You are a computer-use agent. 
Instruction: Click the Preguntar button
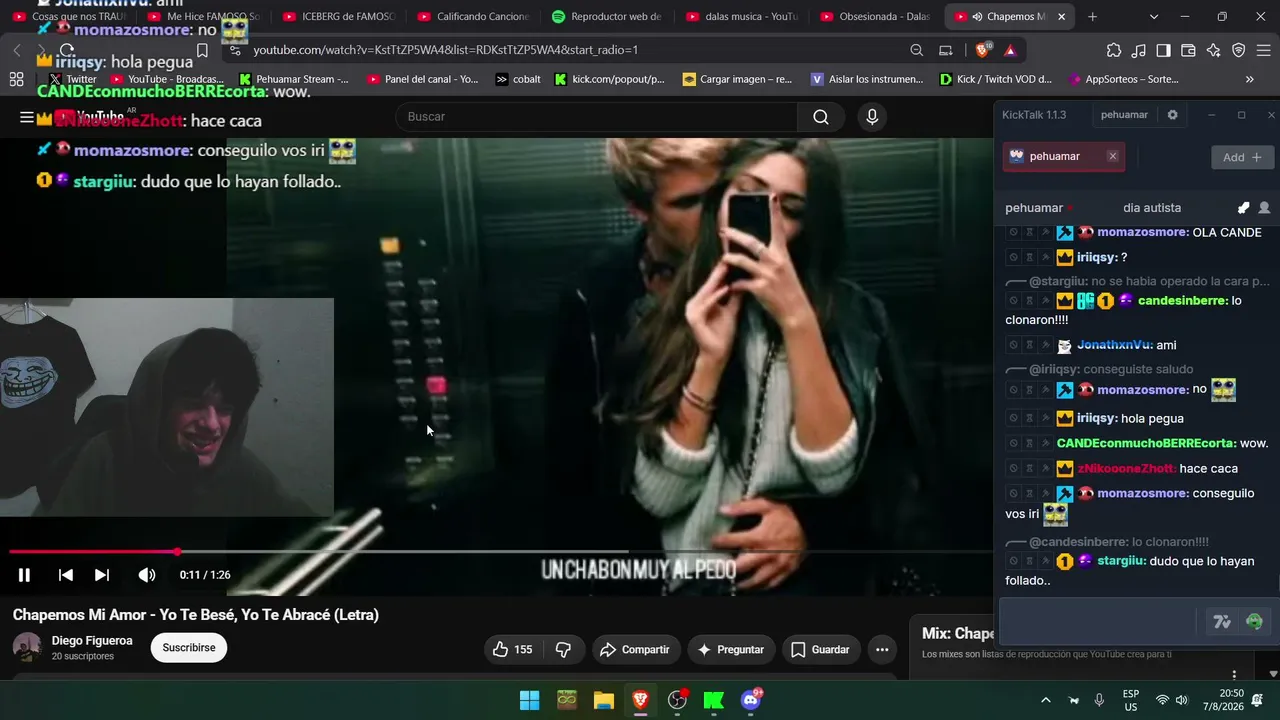point(731,650)
